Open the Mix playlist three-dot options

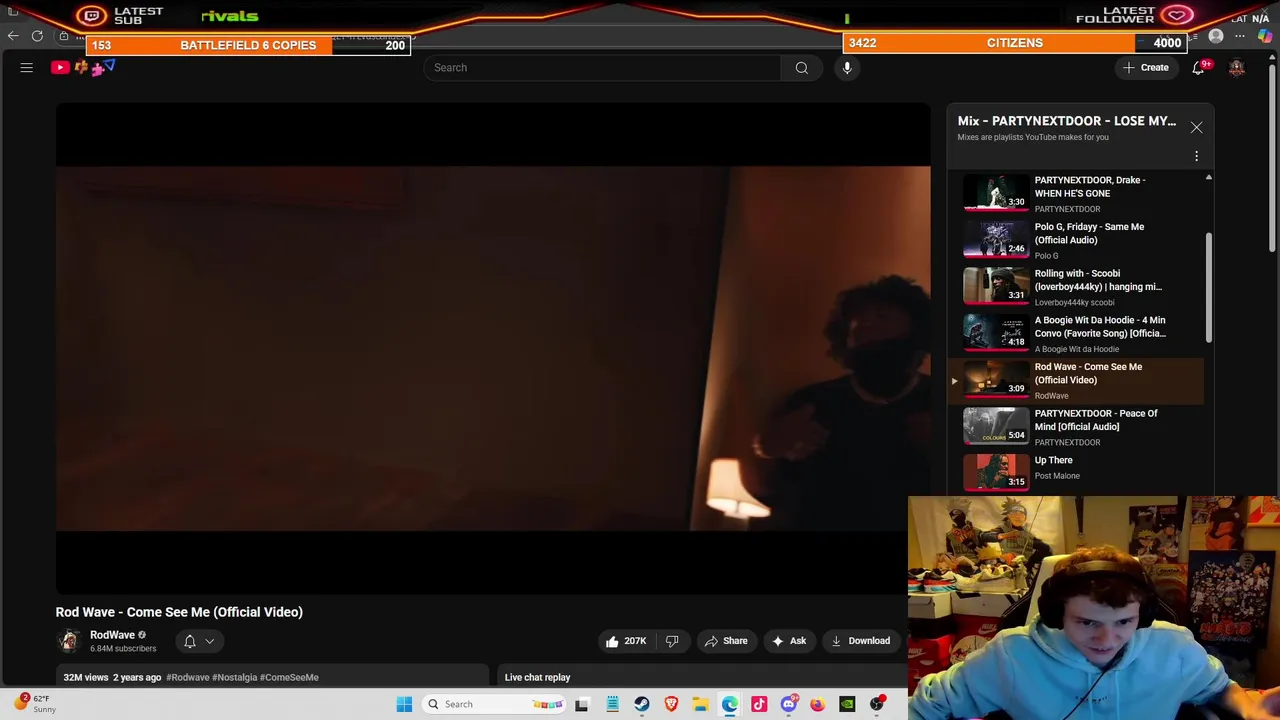(1196, 156)
